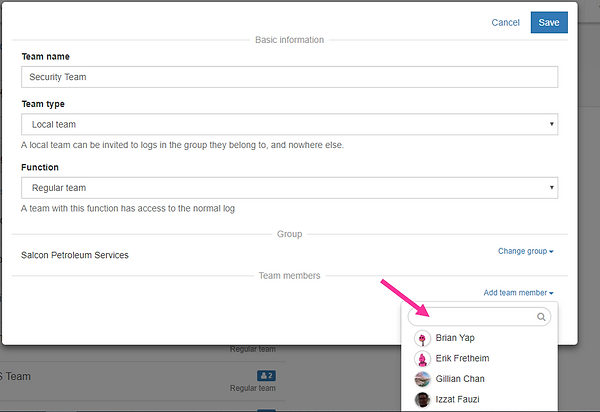Click the Team type dropdown arrow

tap(551, 124)
